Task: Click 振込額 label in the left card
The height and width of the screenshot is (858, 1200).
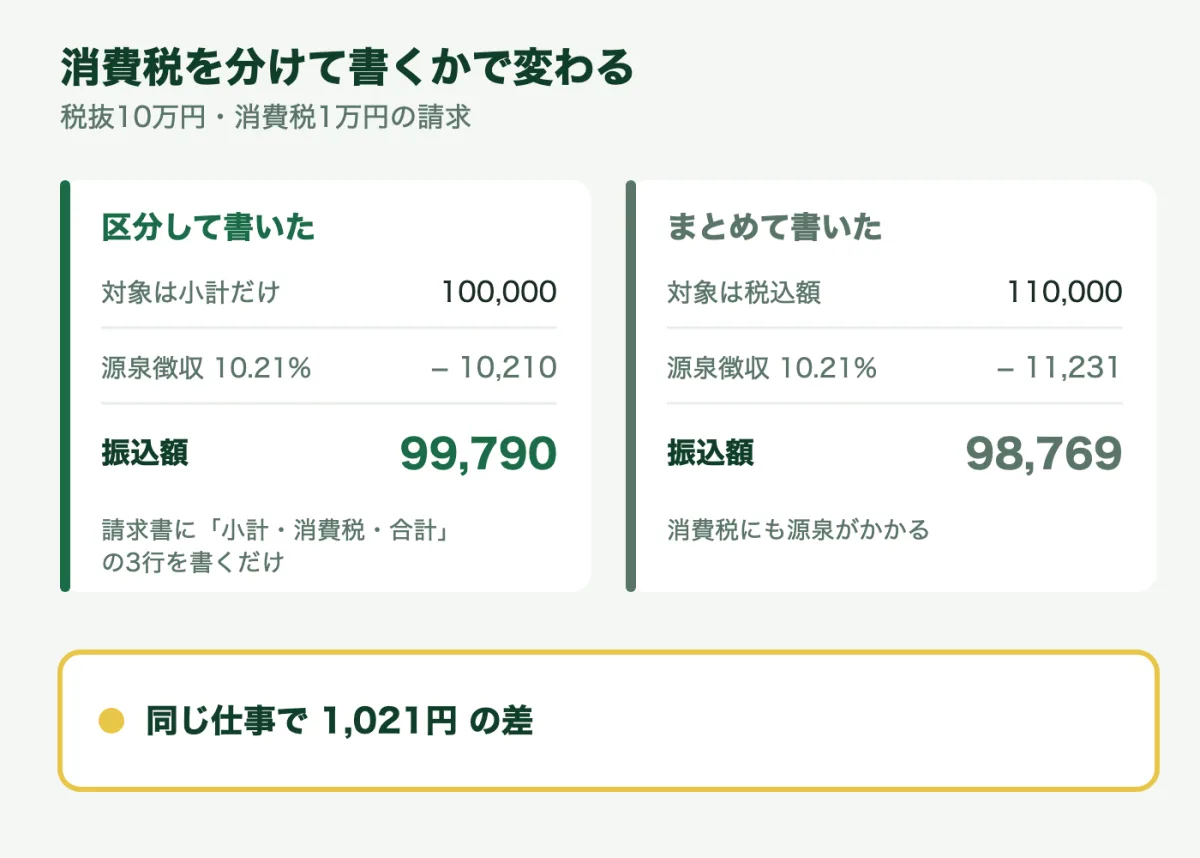Action: pos(145,453)
